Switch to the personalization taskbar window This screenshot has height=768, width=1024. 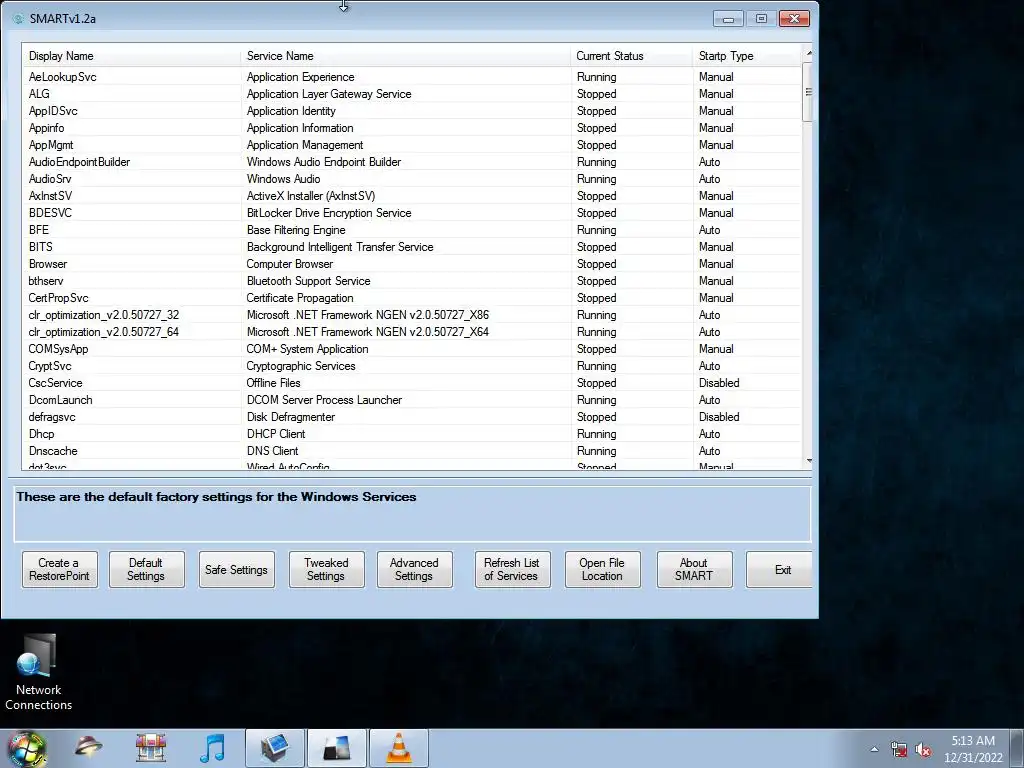337,748
